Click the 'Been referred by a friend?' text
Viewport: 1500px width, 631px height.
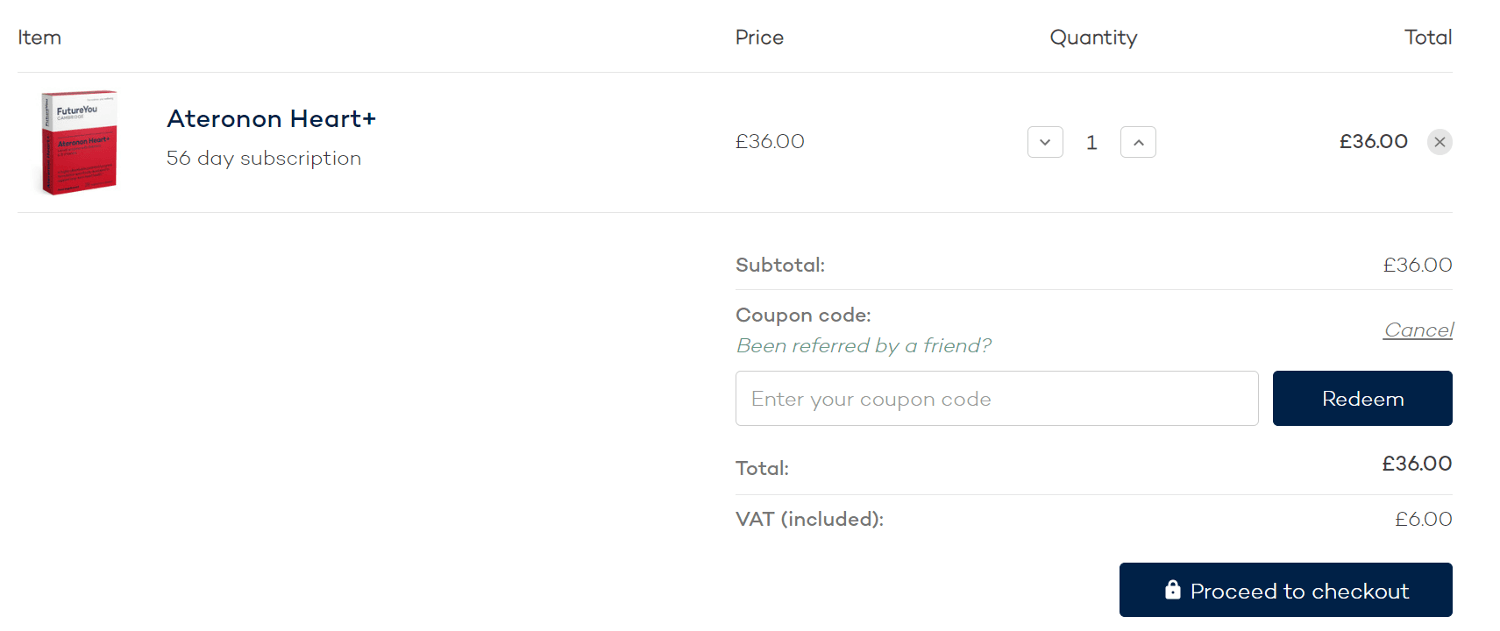coord(863,345)
